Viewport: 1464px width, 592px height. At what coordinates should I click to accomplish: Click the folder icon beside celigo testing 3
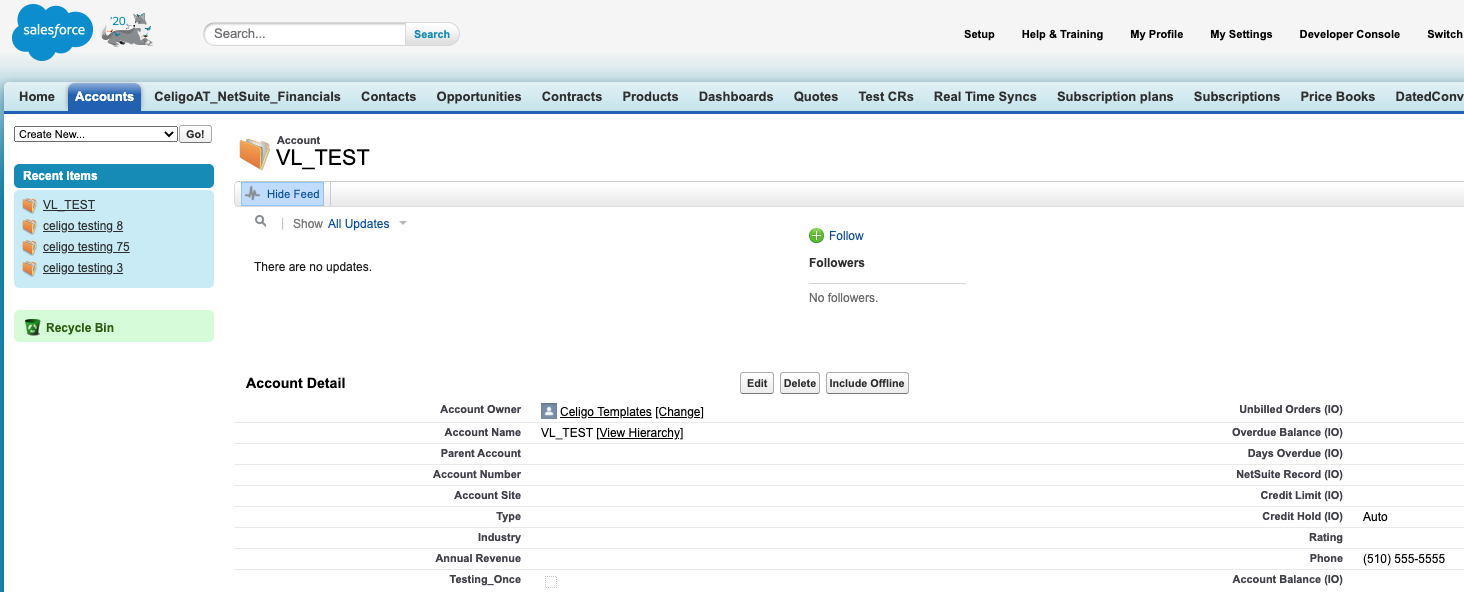click(29, 268)
